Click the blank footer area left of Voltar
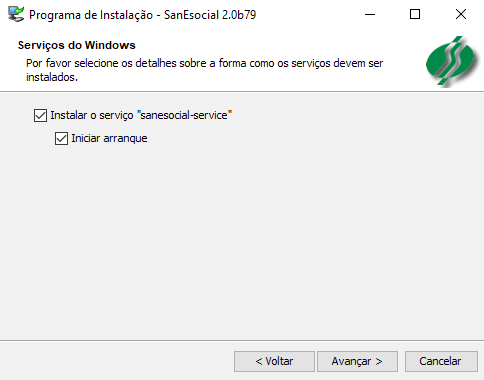Screen dimensions: 484x380 [117, 361]
